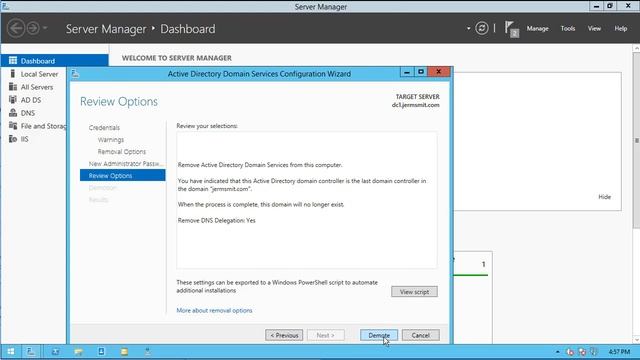Click fourth taskbar app icon
This screenshot has width=640, height=360.
[x=101, y=351]
